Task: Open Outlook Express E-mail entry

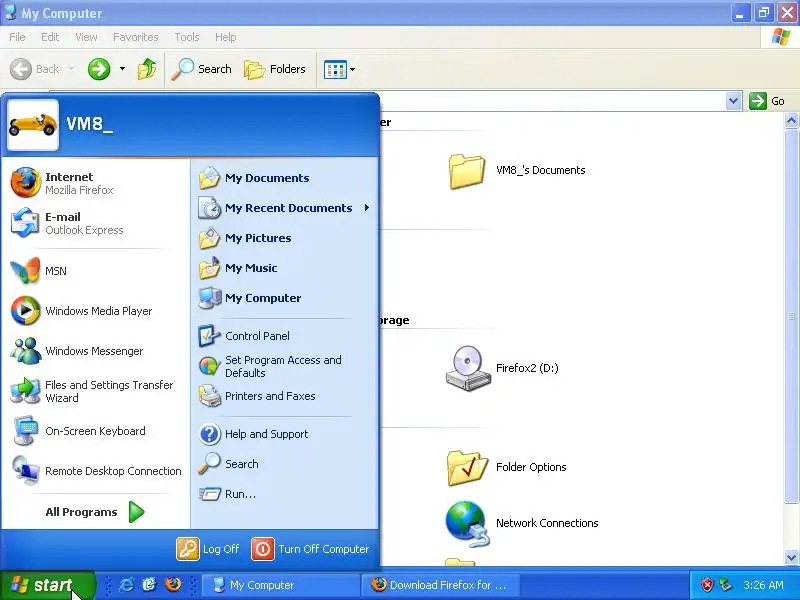Action: pyautogui.click(x=95, y=223)
